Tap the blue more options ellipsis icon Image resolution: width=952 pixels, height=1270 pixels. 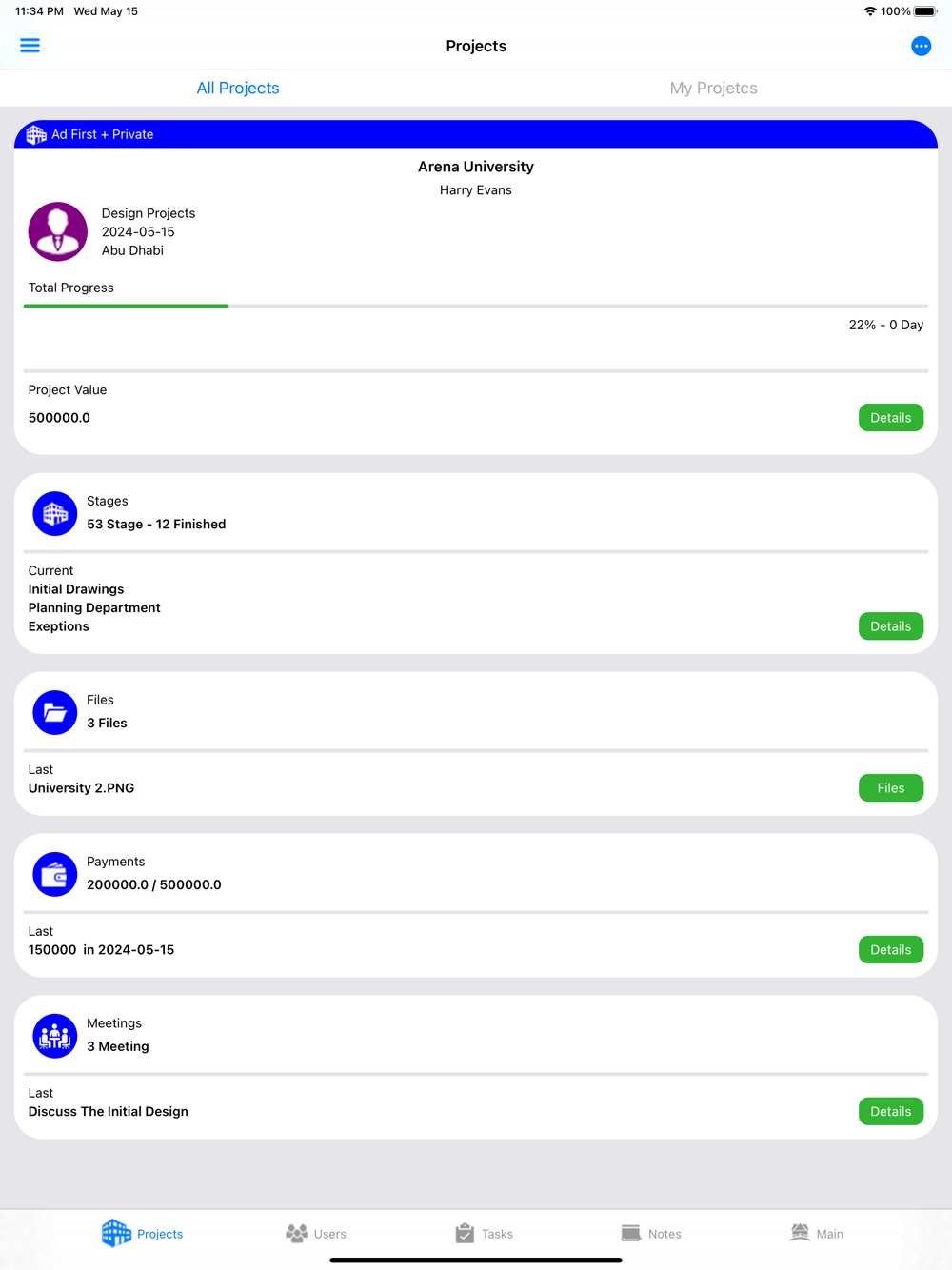pyautogui.click(x=921, y=46)
